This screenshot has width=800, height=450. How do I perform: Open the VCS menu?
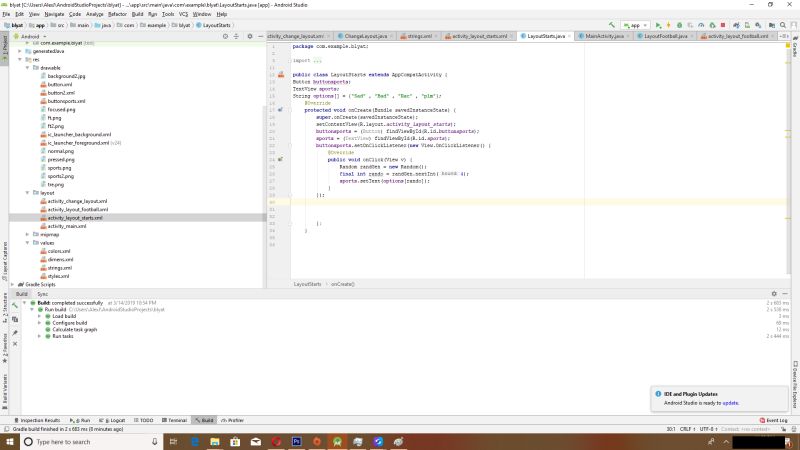[183, 14]
